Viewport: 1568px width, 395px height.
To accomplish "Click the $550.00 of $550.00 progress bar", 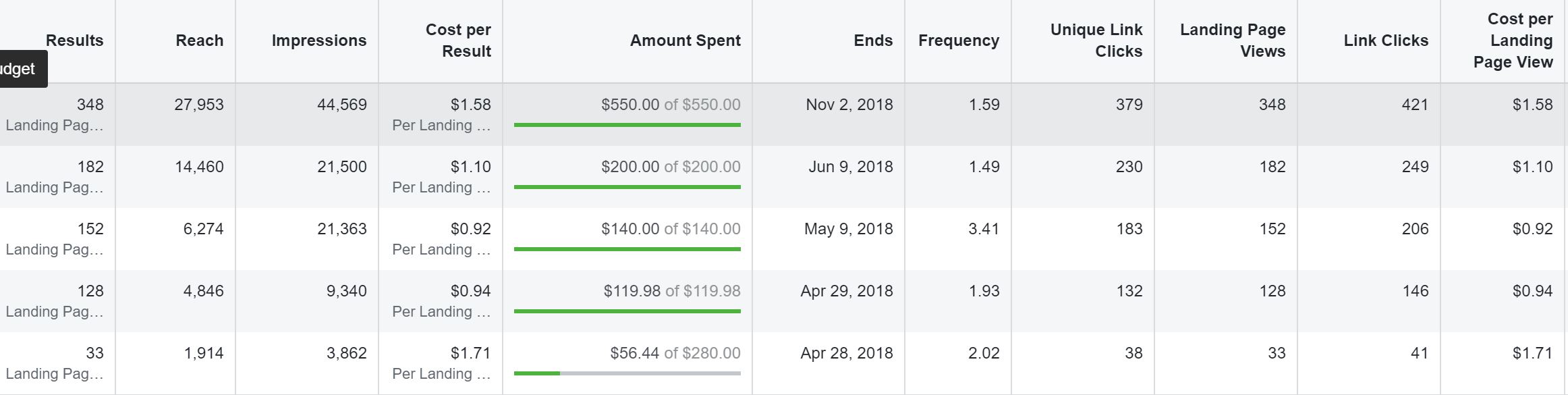I will coord(627,125).
